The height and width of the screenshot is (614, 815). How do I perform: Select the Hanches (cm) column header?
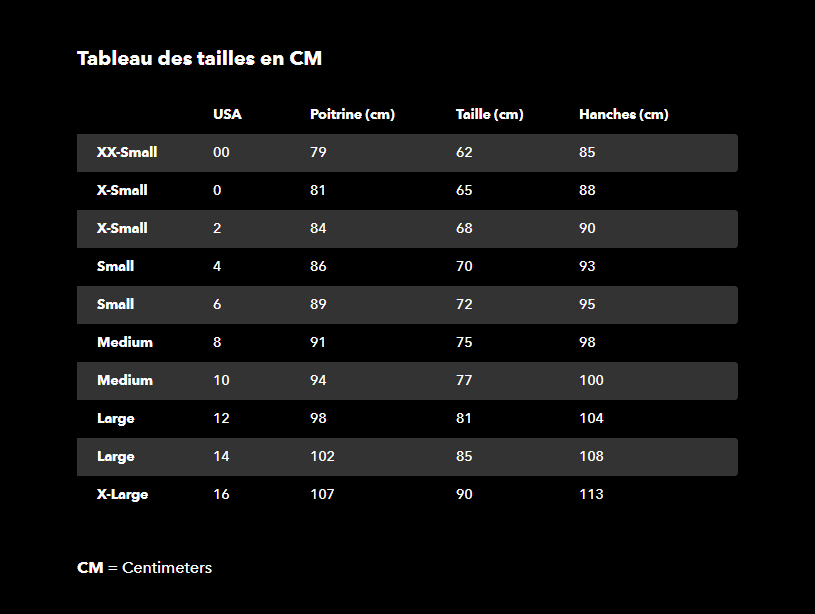coord(623,114)
